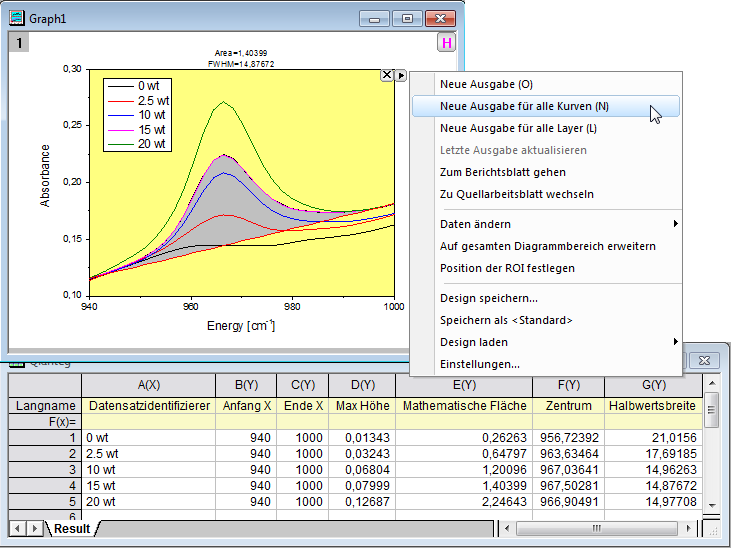731x548 pixels.
Task: Click the green '20 wt' legend line
Action: coord(121,145)
